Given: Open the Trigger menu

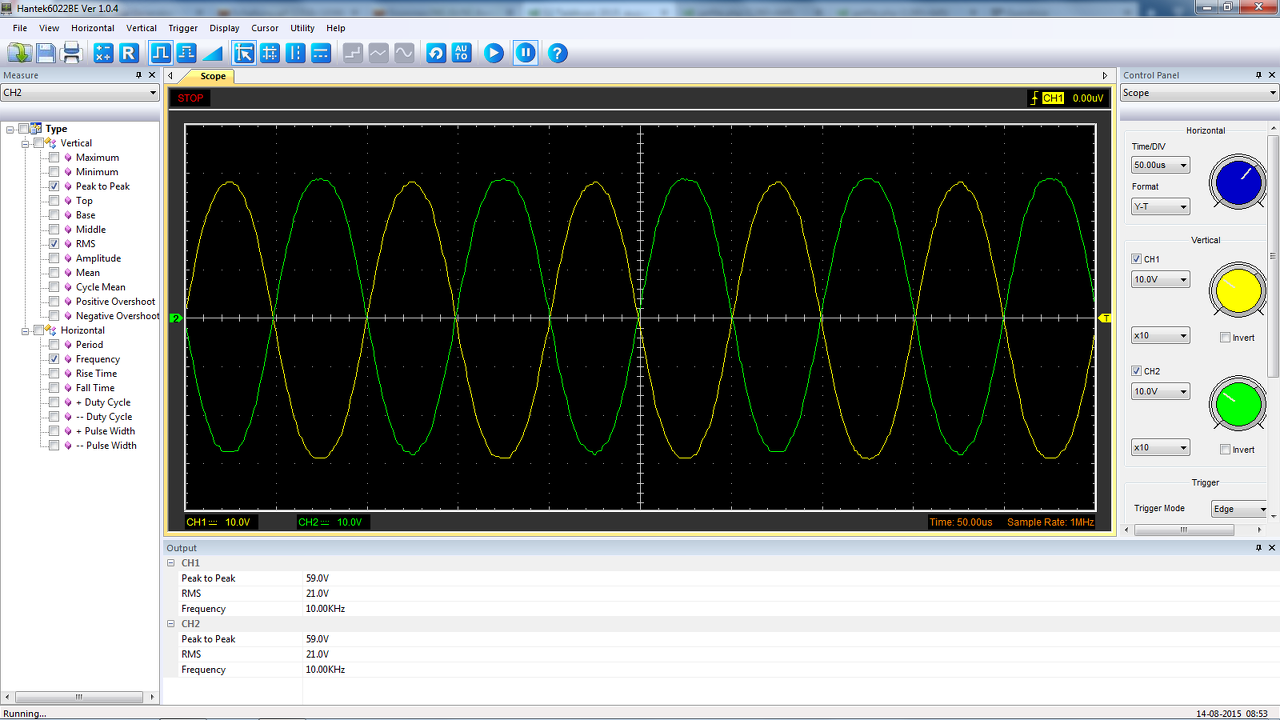Looking at the screenshot, I should pos(183,28).
